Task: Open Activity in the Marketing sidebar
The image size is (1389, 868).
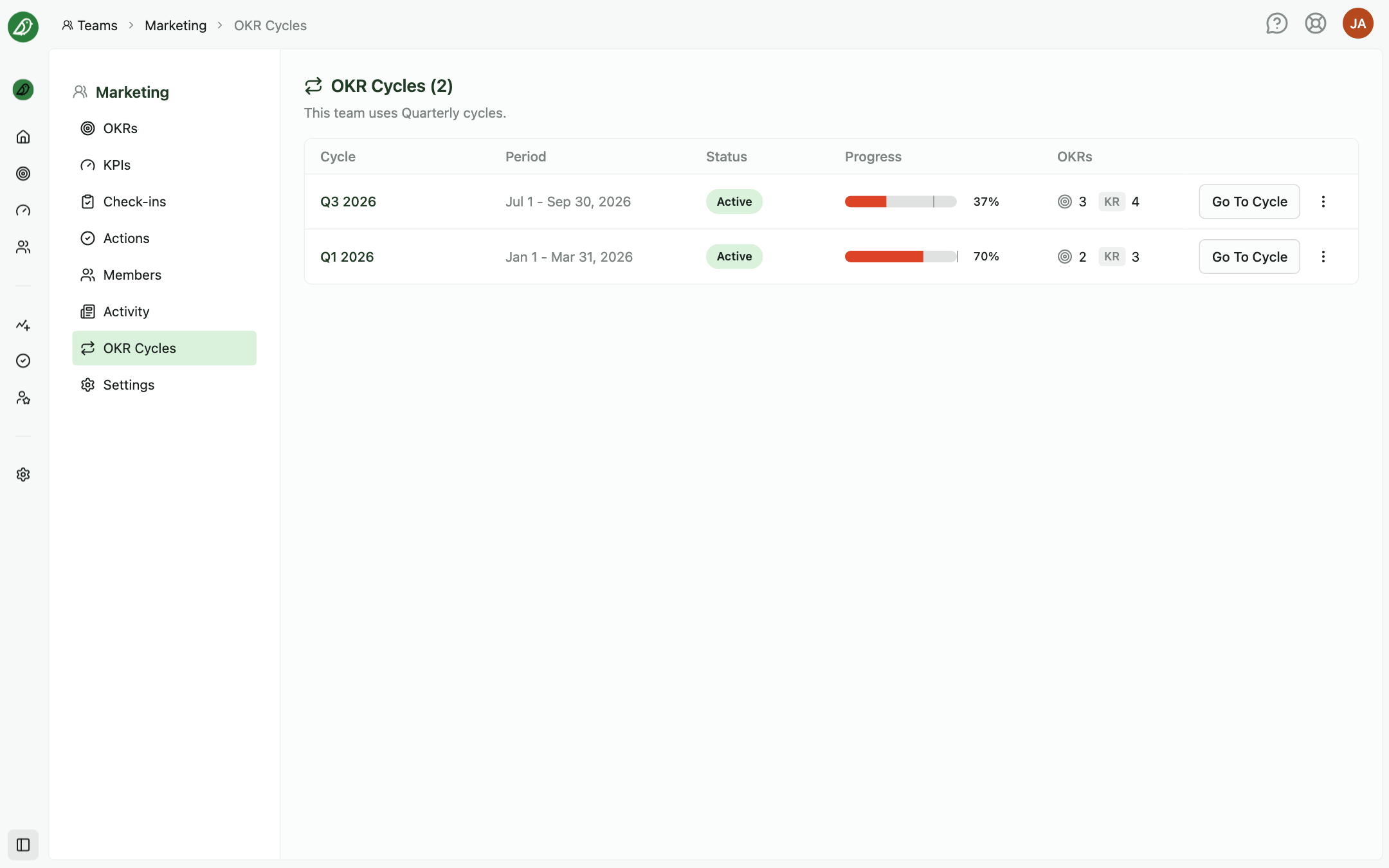Action: (164, 312)
